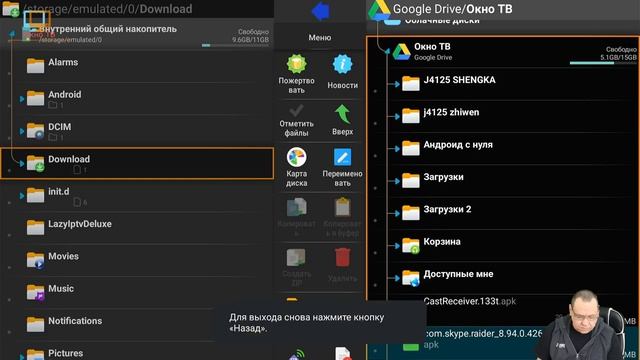This screenshot has height=360, width=640.
Task: Open the Андроид с нуля folder name
Action: pos(458,144)
